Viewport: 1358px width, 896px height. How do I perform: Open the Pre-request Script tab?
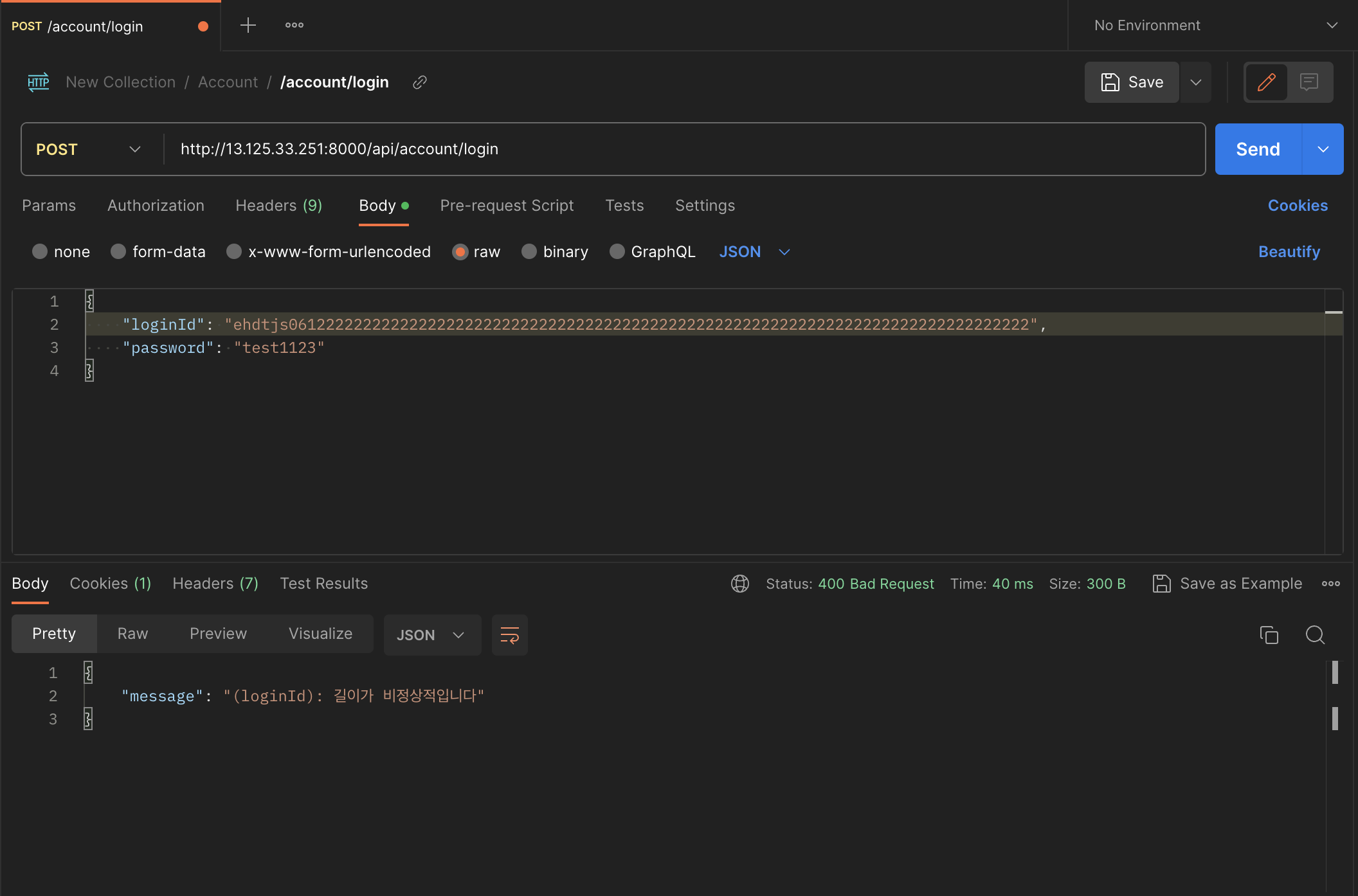click(x=507, y=206)
